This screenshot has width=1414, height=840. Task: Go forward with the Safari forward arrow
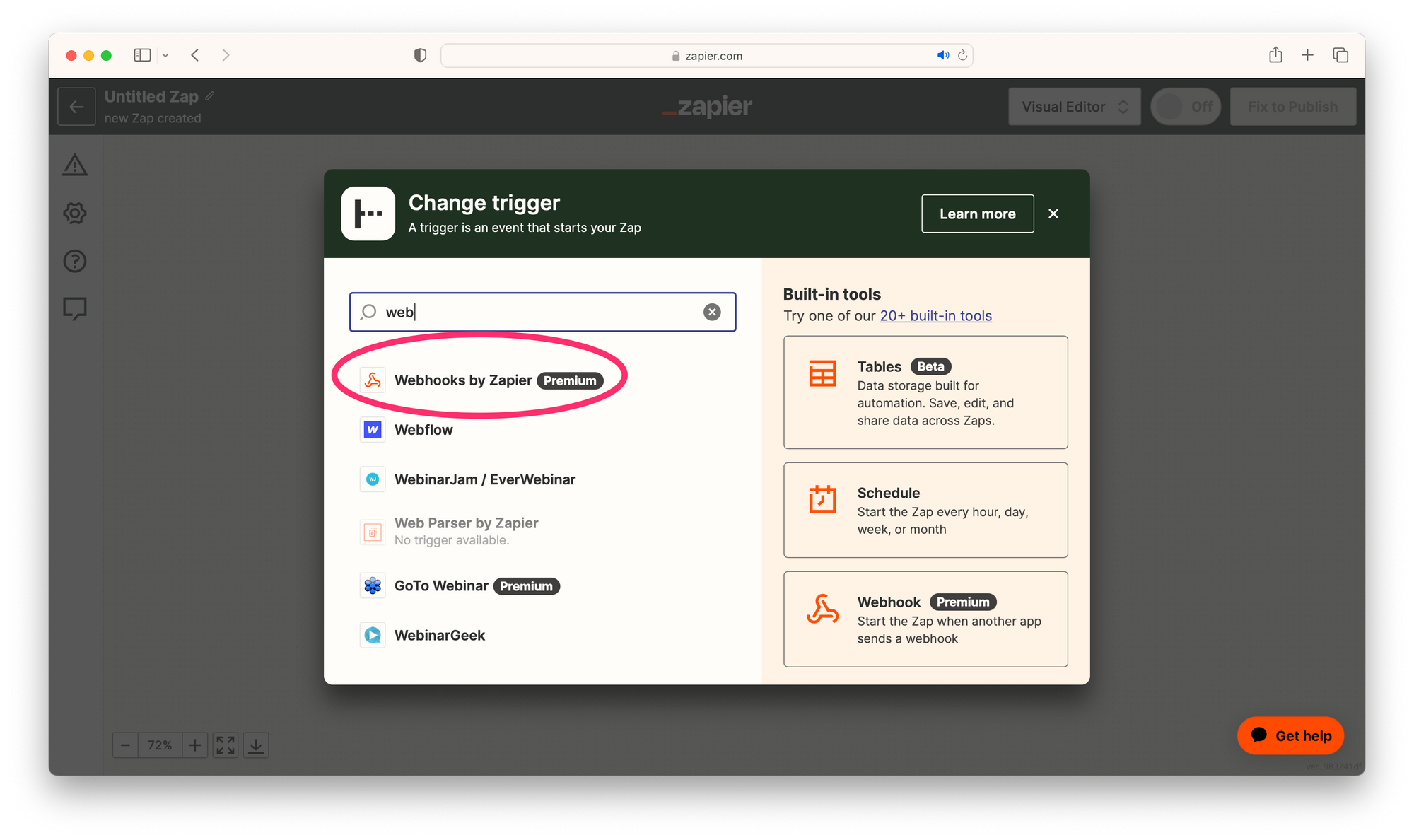(226, 55)
